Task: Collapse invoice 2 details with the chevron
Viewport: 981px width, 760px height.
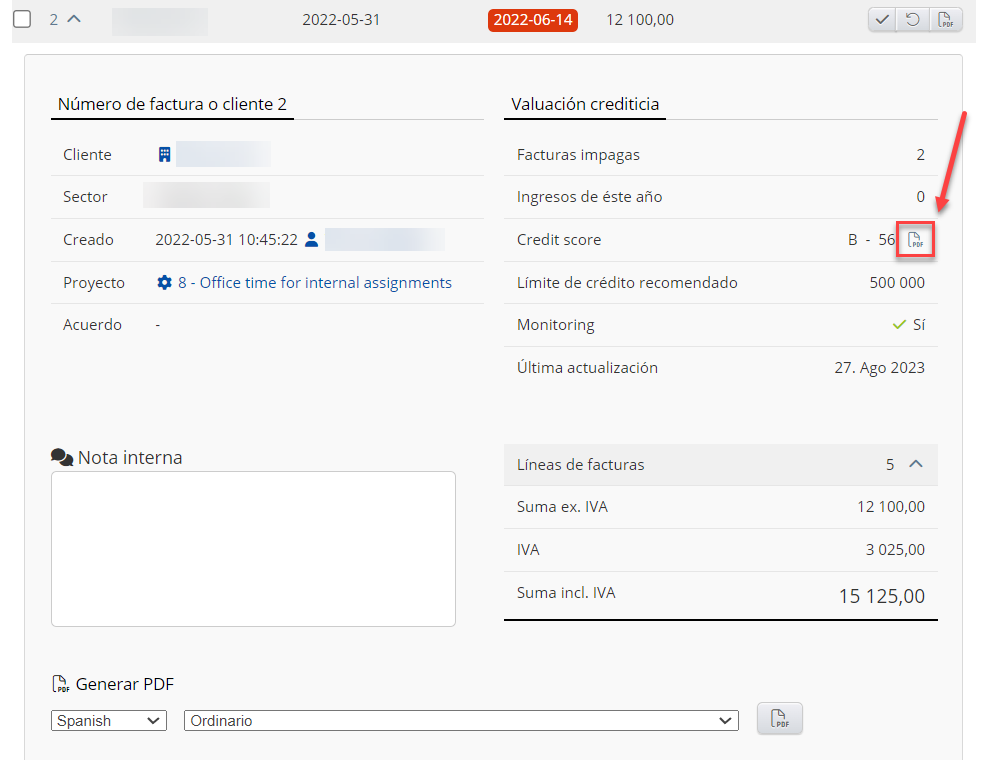Action: tap(75, 19)
